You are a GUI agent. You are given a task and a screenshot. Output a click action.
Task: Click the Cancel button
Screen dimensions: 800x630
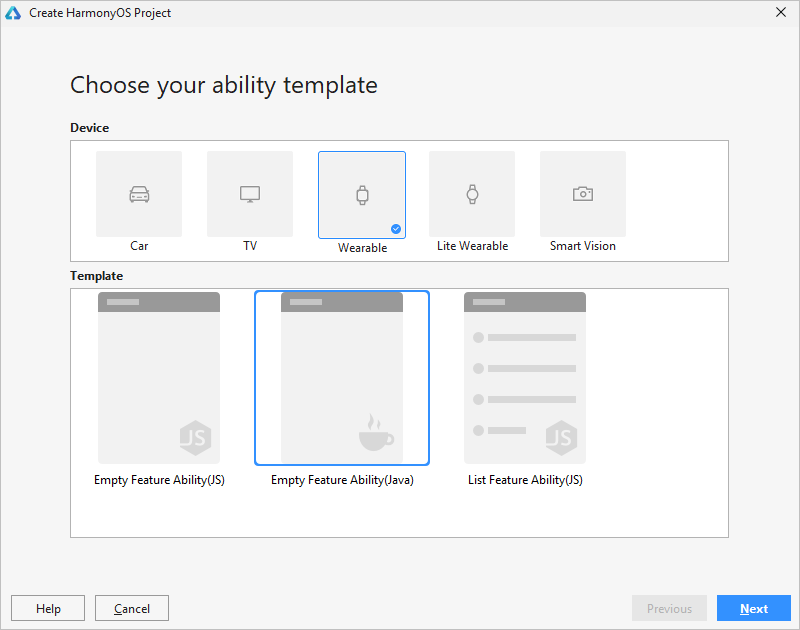pyautogui.click(x=132, y=608)
